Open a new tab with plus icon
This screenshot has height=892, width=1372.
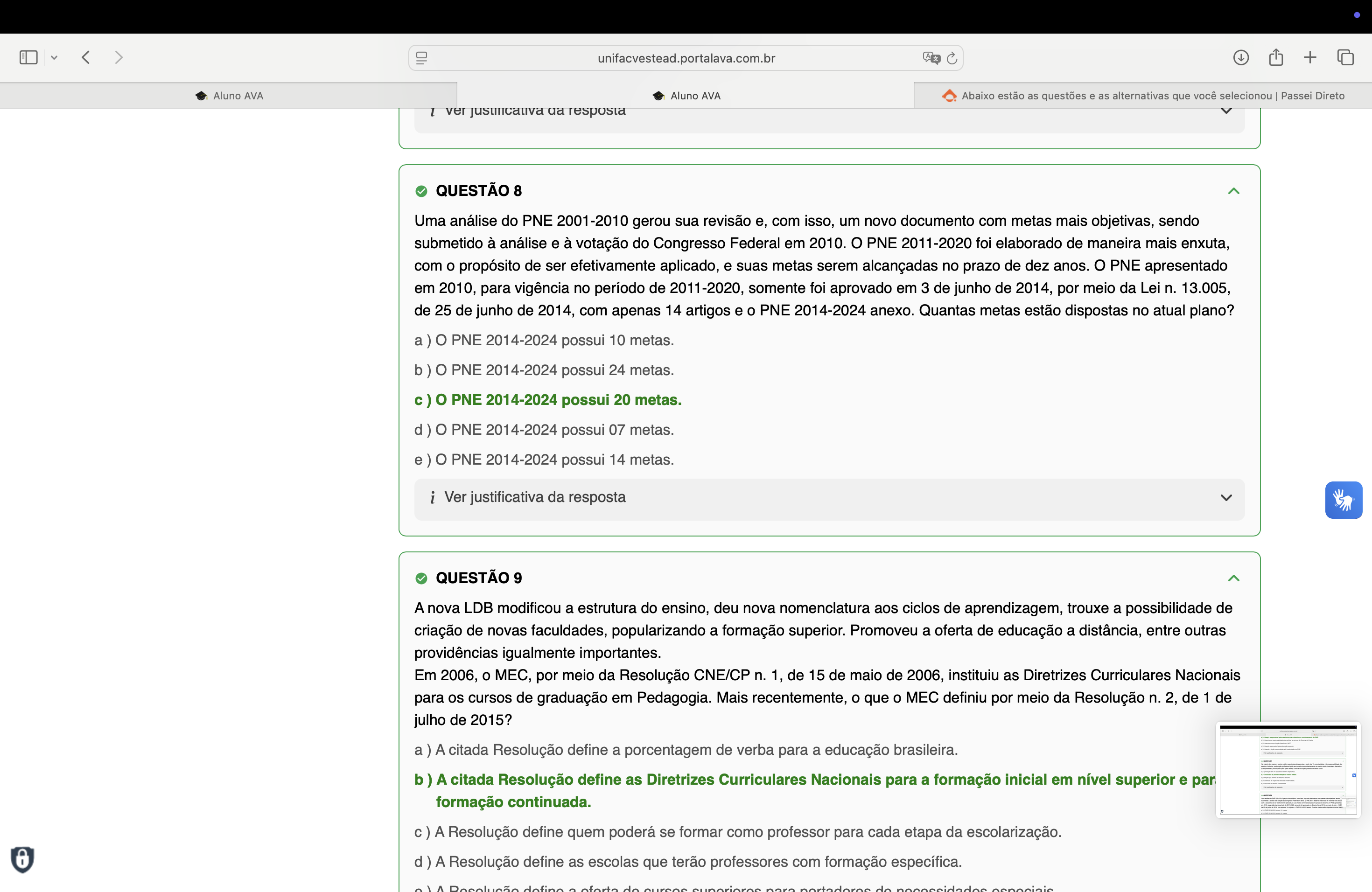[x=1310, y=58]
